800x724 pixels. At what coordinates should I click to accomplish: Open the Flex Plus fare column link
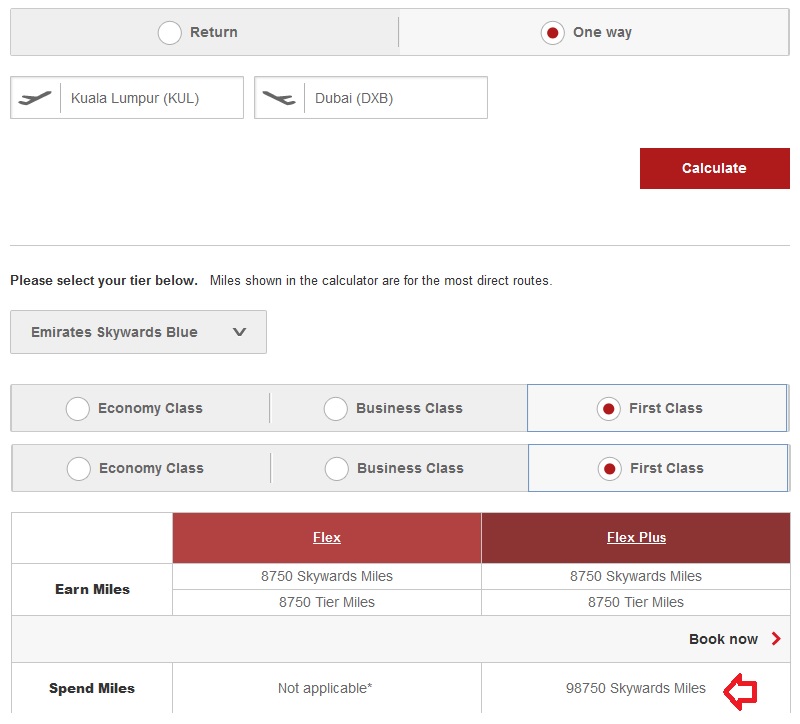pyautogui.click(x=636, y=537)
